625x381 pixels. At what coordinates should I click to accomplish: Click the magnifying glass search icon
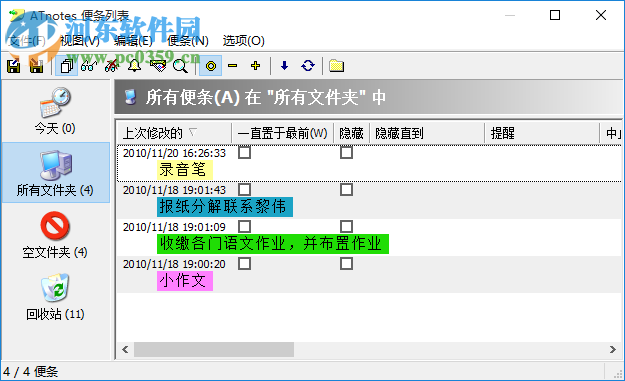tap(180, 66)
